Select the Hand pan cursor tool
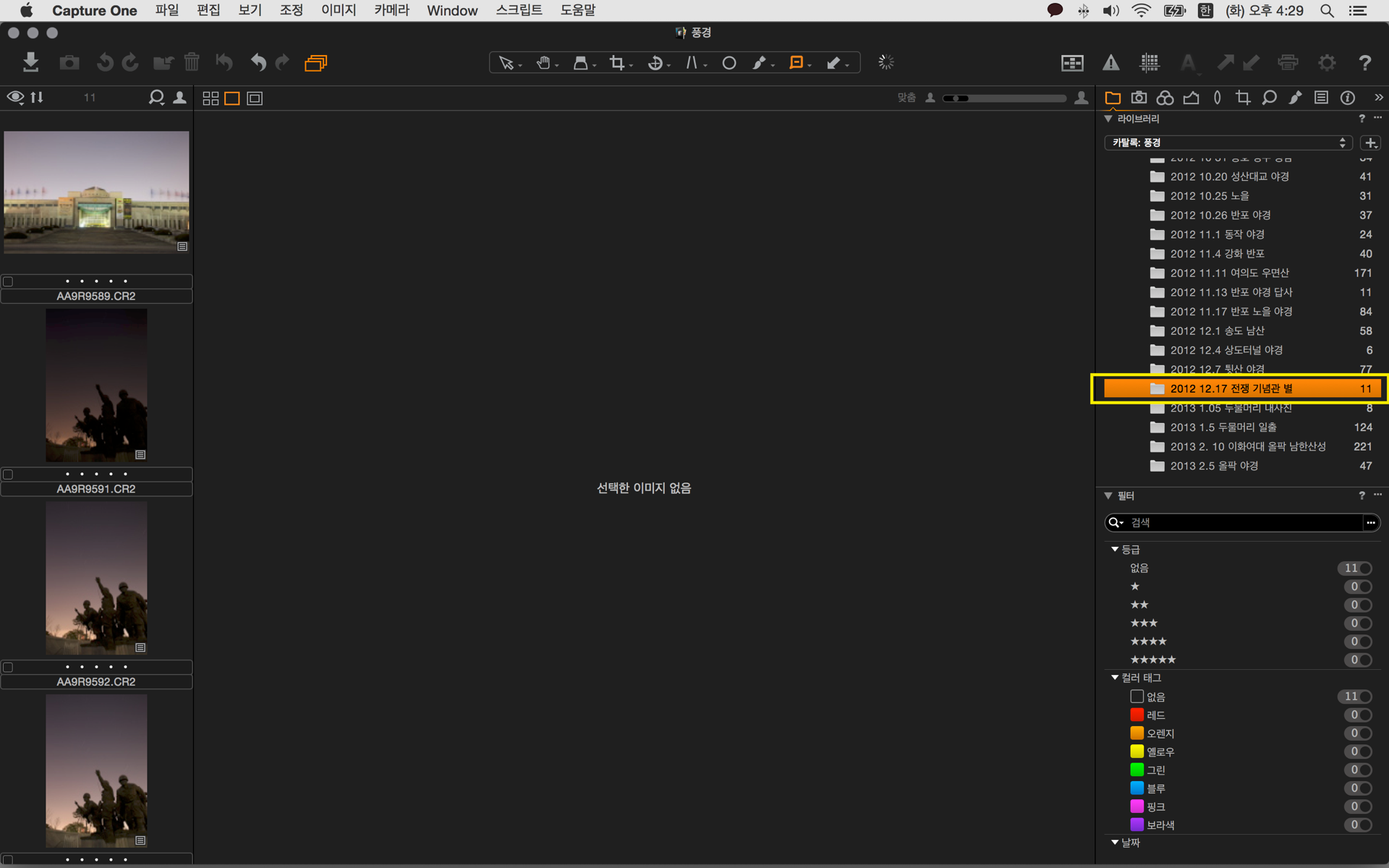1389x868 pixels. pyautogui.click(x=543, y=63)
